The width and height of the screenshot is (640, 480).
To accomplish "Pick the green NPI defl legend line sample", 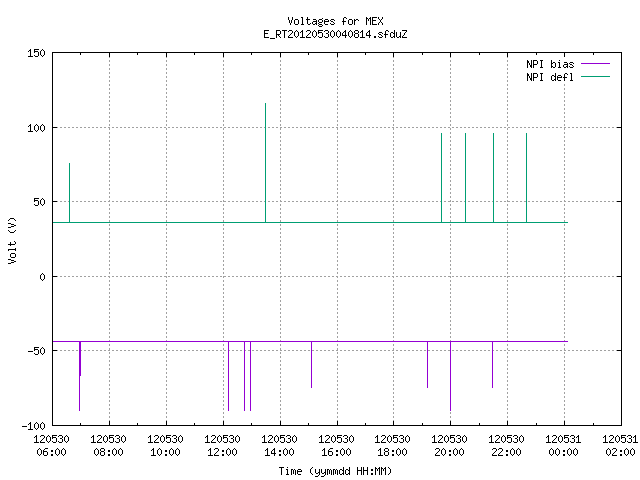I will pos(595,76).
